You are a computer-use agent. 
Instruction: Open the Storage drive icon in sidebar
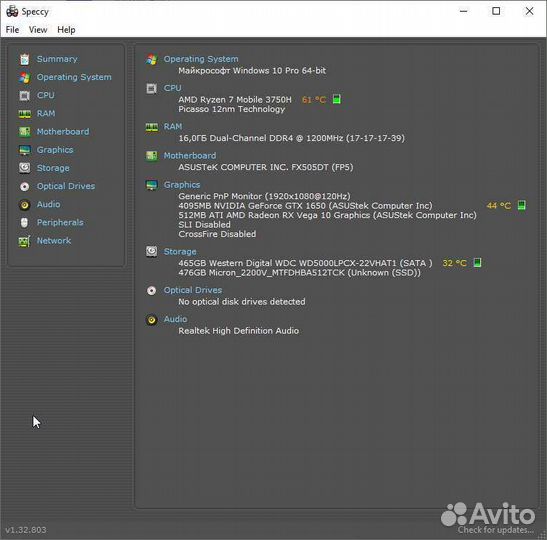click(24, 168)
